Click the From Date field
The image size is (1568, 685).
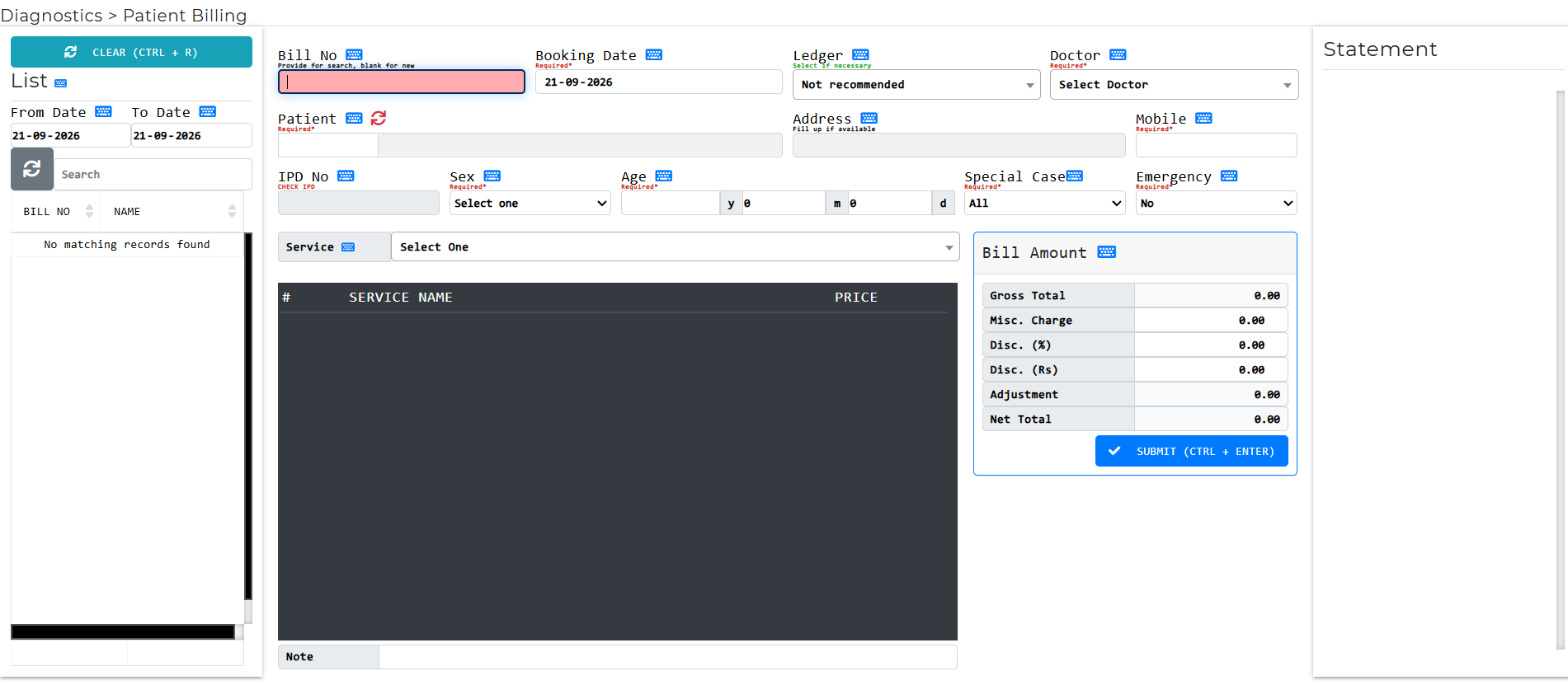[70, 135]
